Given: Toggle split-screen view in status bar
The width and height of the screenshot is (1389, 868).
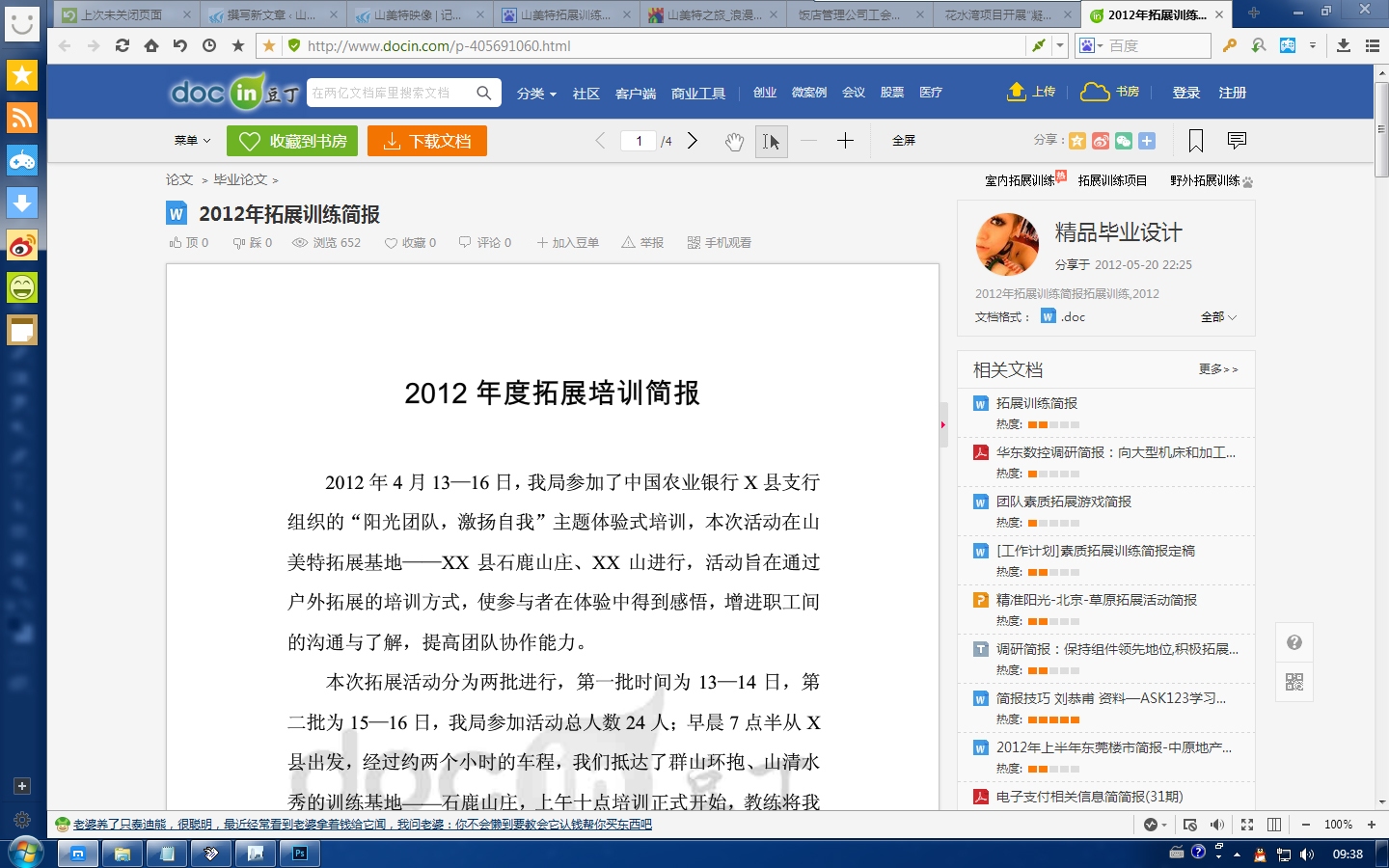Looking at the screenshot, I should coord(1273,825).
